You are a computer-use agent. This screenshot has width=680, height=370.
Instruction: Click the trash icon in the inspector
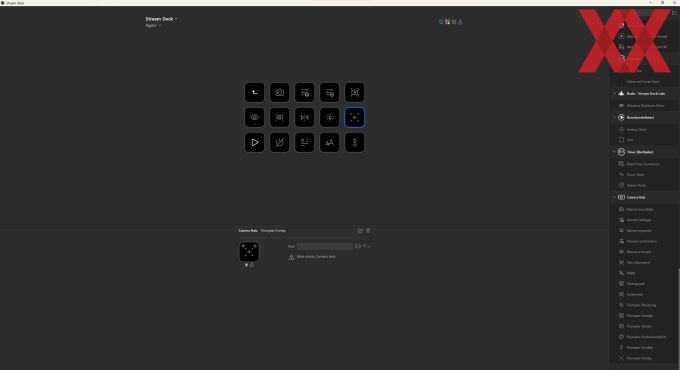point(368,231)
